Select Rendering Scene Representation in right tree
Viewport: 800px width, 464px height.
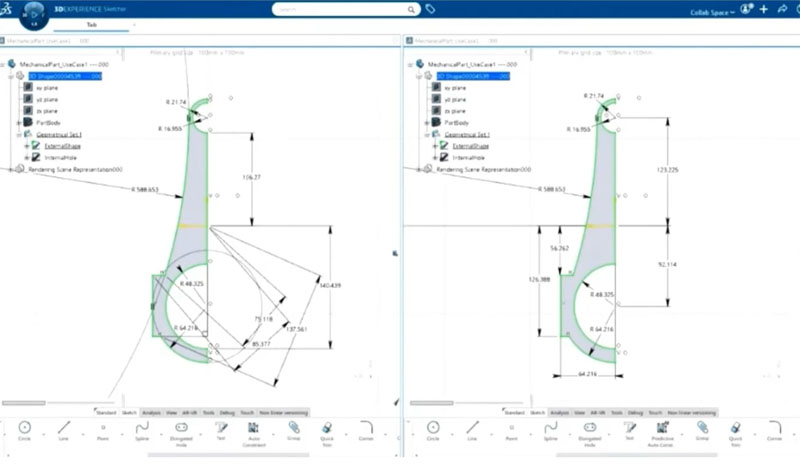coord(484,169)
